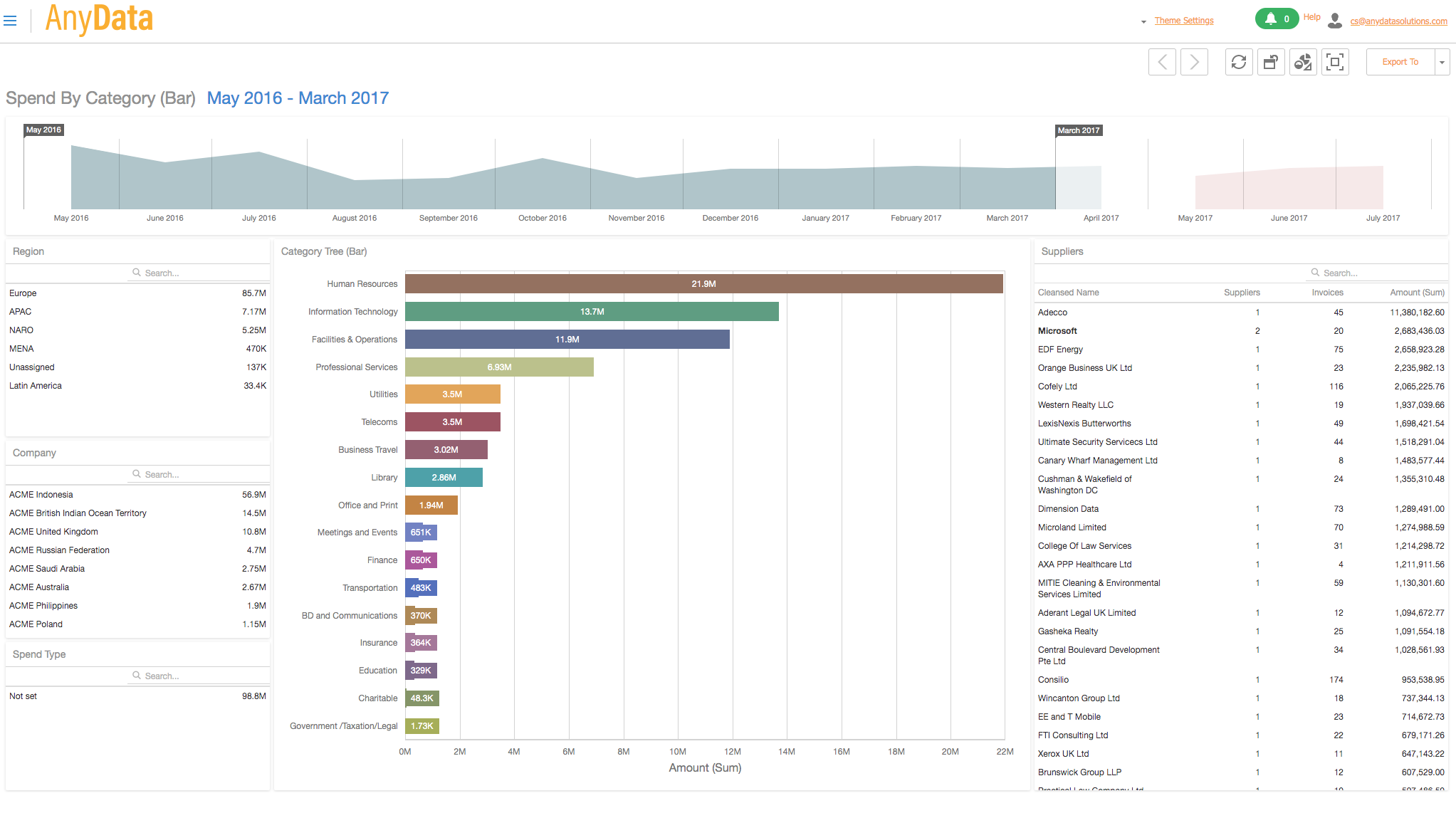The image size is (1456, 813).
Task: Click the Library 2.86M bar
Action: point(444,477)
